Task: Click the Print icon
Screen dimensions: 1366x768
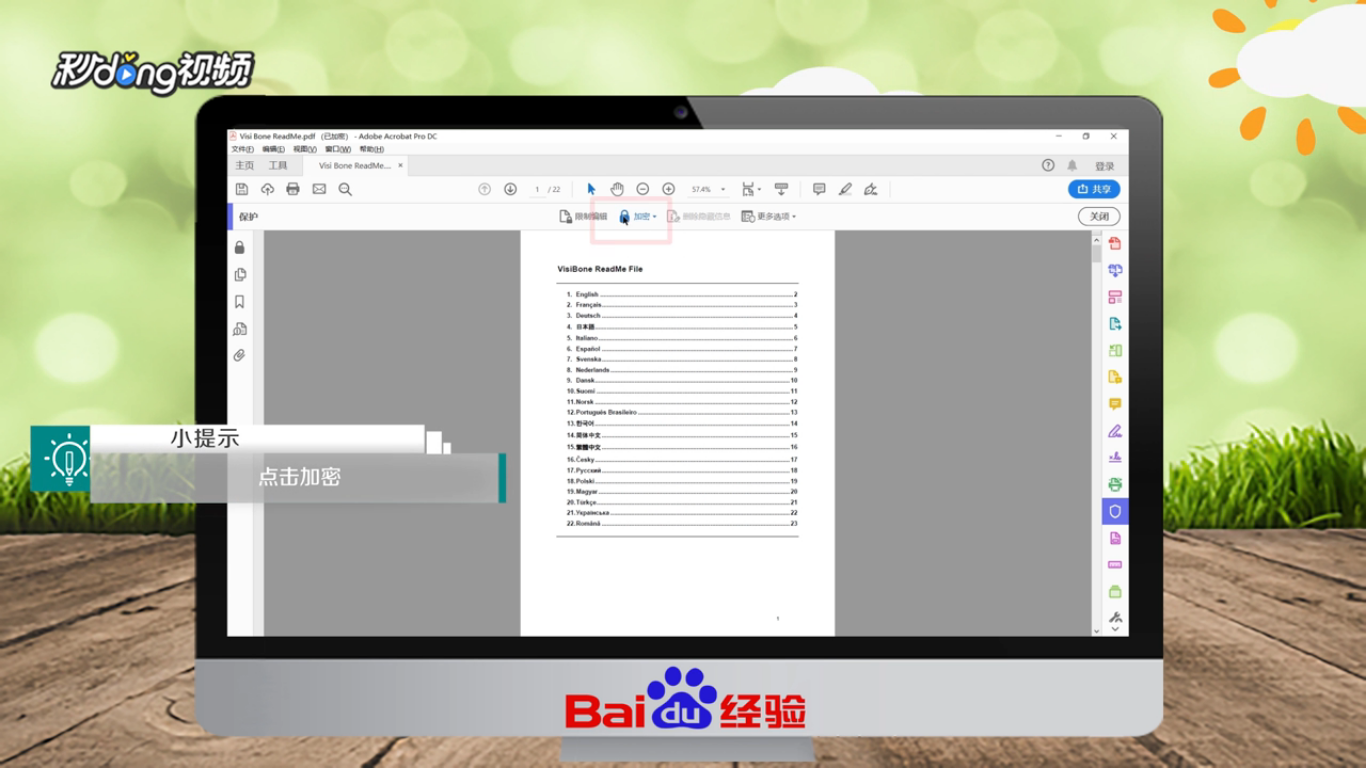Action: (x=292, y=189)
